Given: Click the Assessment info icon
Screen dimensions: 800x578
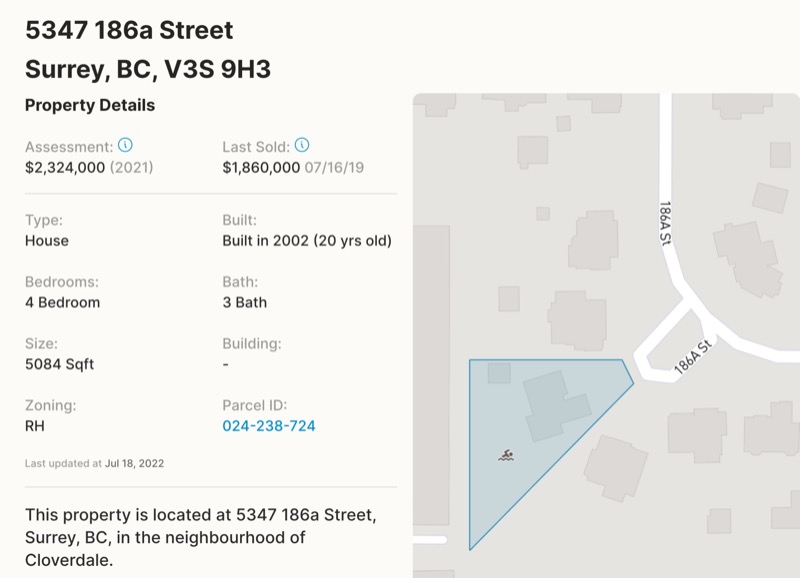Looking at the screenshot, I should coord(126,145).
